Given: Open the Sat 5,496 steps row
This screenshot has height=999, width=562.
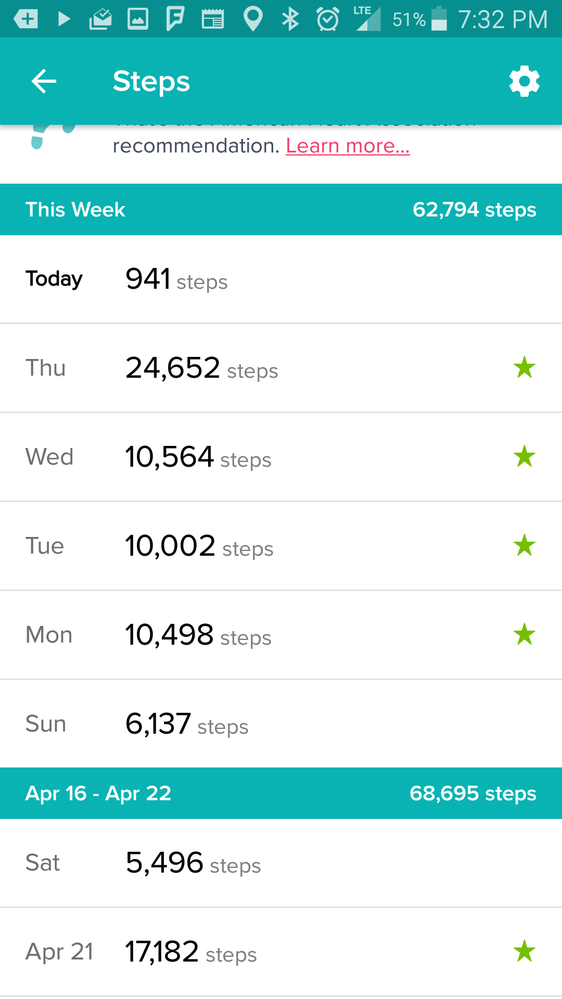Looking at the screenshot, I should [281, 863].
